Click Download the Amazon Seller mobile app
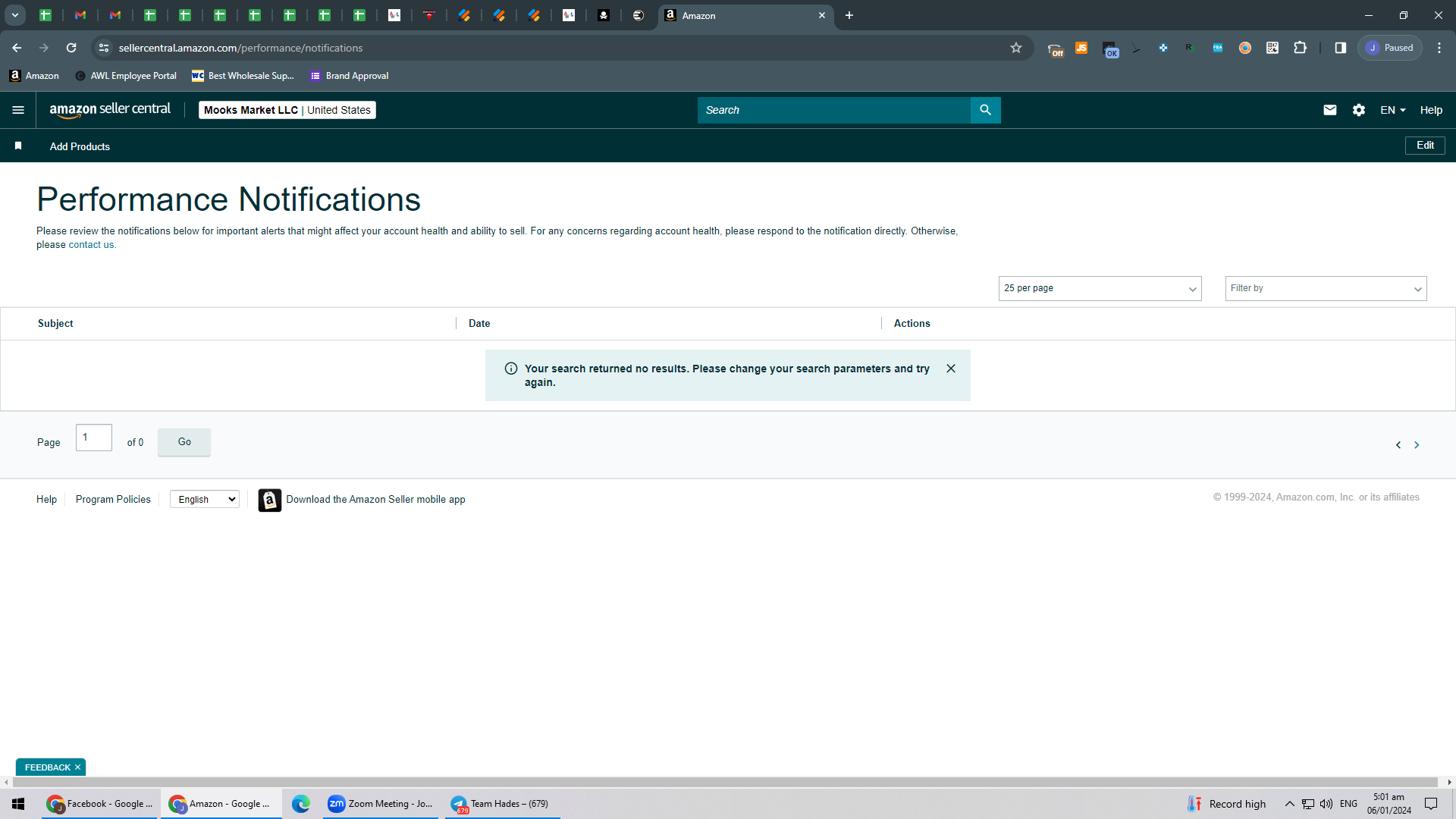The width and height of the screenshot is (1456, 819). pyautogui.click(x=375, y=499)
